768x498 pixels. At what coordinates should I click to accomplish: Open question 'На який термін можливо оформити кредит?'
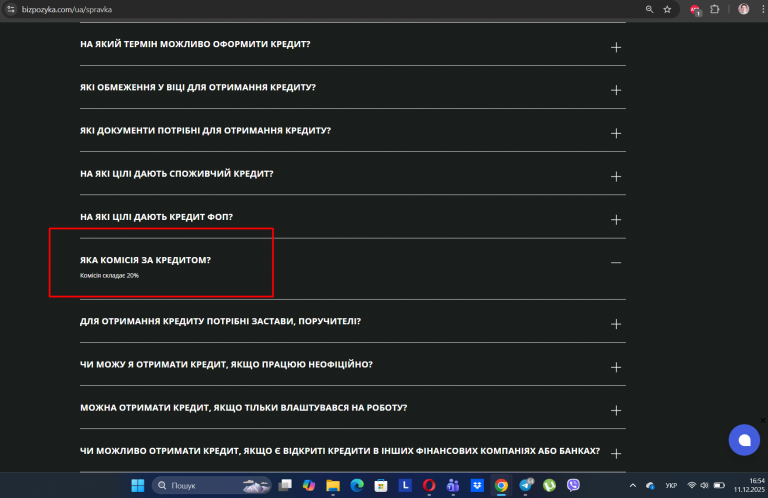click(x=195, y=44)
